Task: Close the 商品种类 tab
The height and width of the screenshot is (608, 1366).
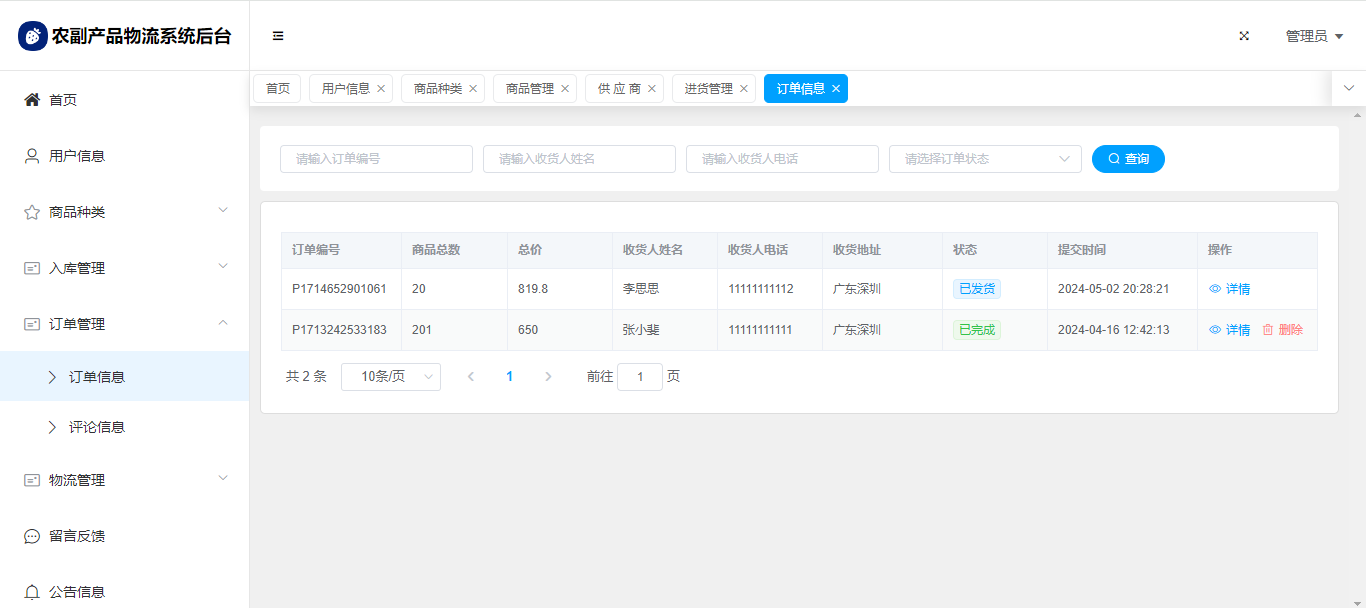Action: point(473,89)
